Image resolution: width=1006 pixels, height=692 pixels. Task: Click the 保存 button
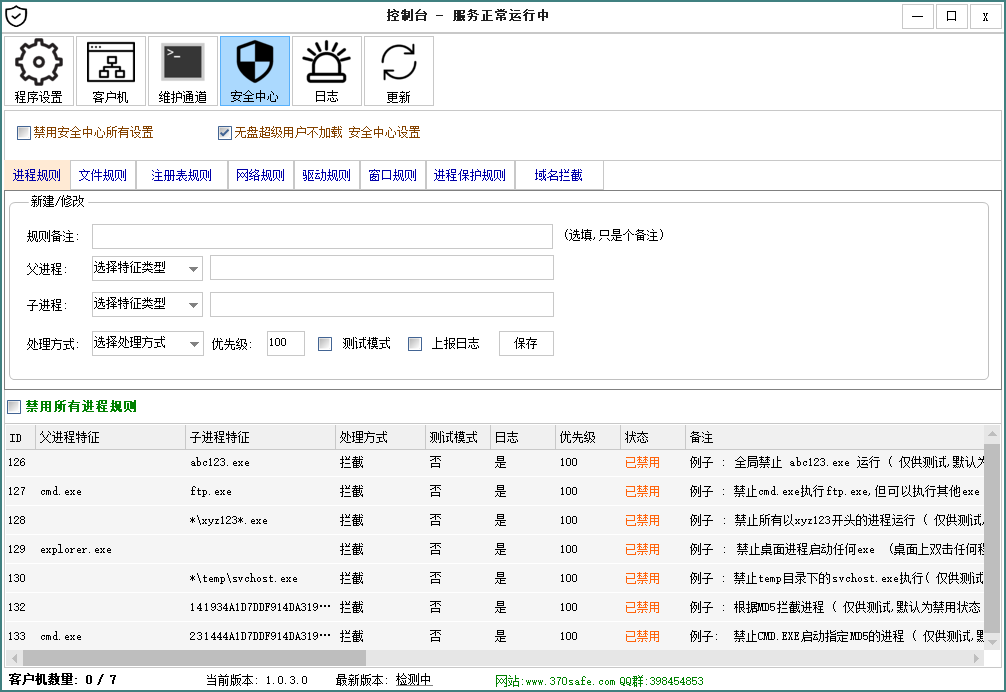[526, 344]
